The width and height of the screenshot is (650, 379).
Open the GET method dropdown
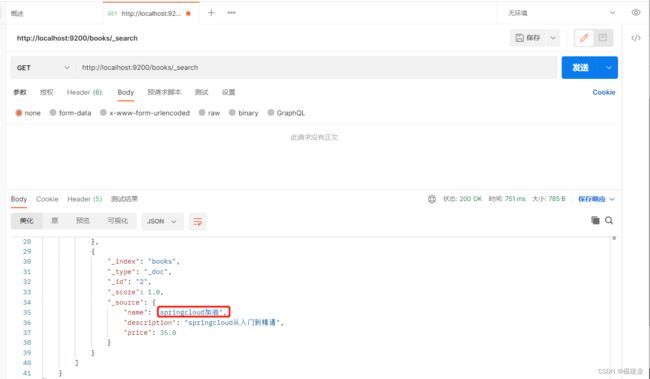43,68
